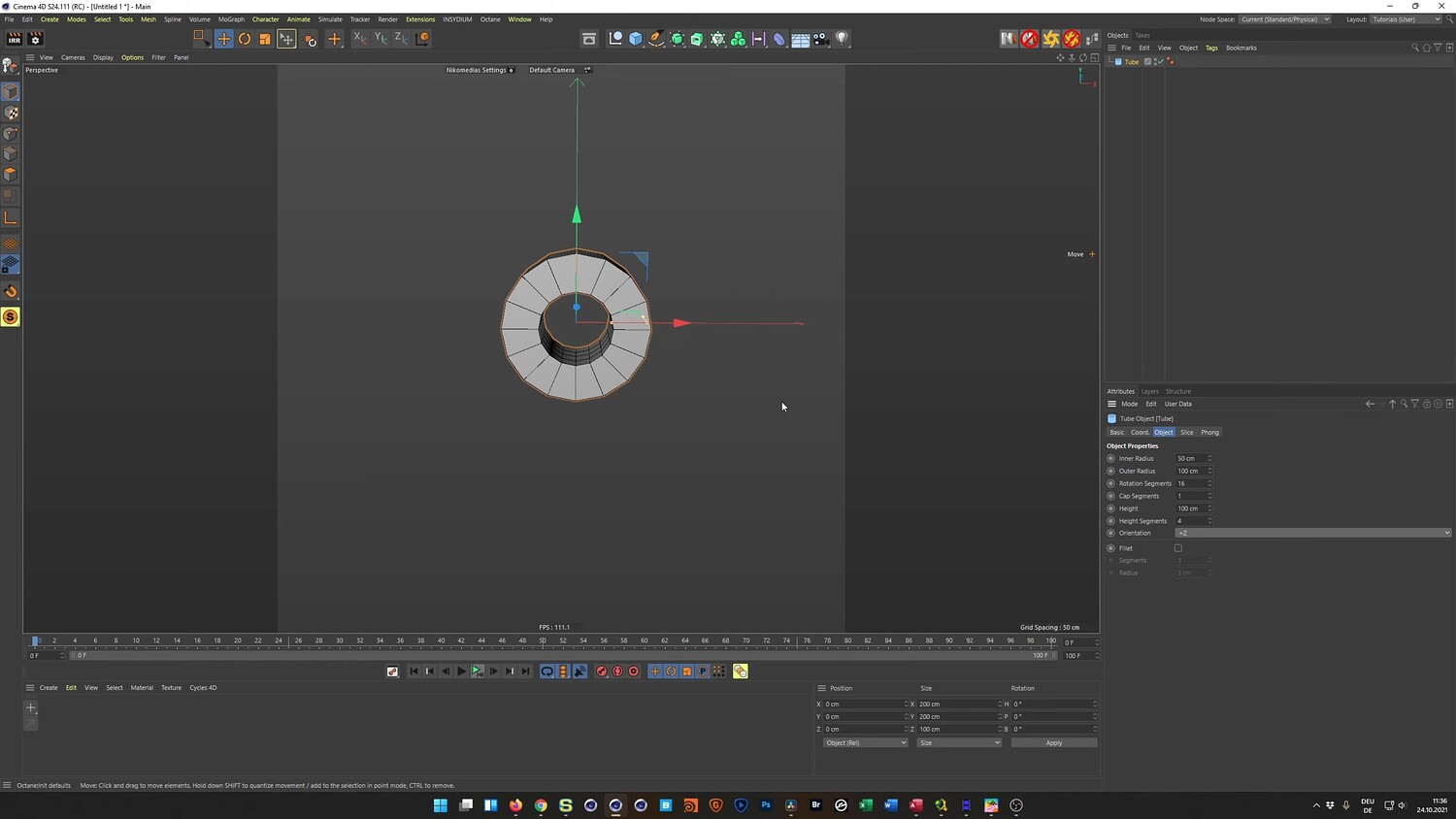
Task: Open Edit Render Settings icon
Action: pyautogui.click(x=36, y=39)
